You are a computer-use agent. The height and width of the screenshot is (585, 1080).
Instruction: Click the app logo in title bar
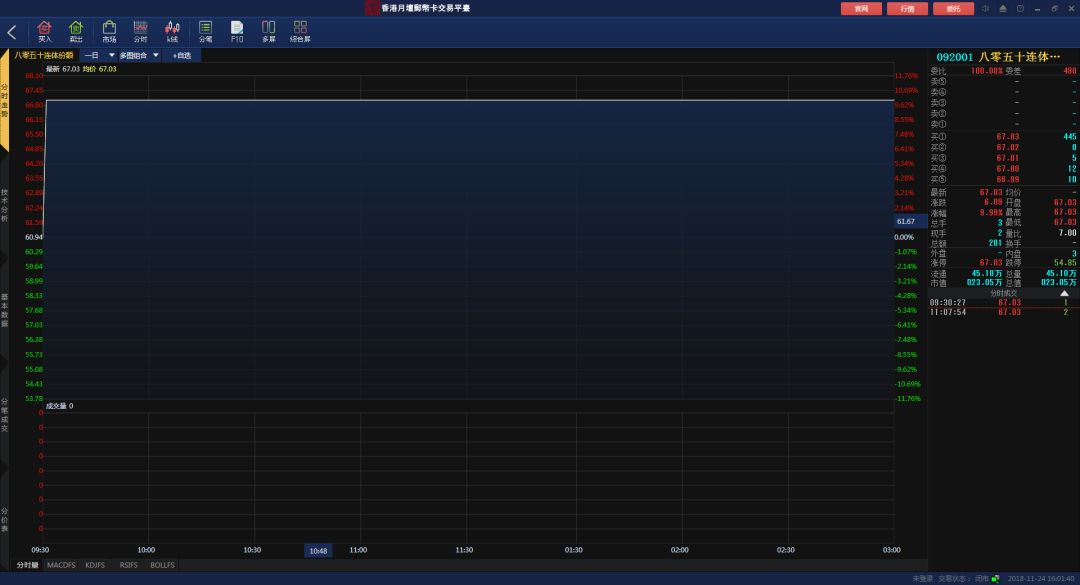click(x=372, y=8)
